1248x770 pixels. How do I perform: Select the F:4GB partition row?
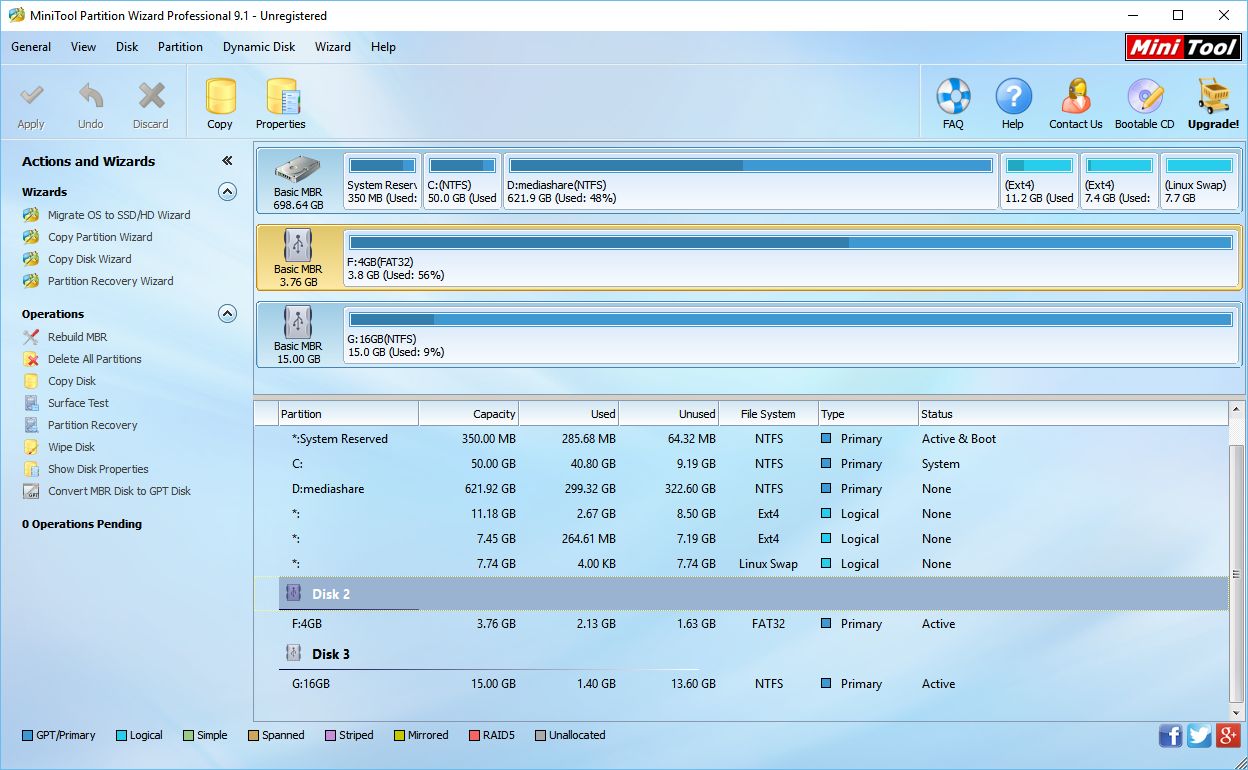tap(741, 624)
